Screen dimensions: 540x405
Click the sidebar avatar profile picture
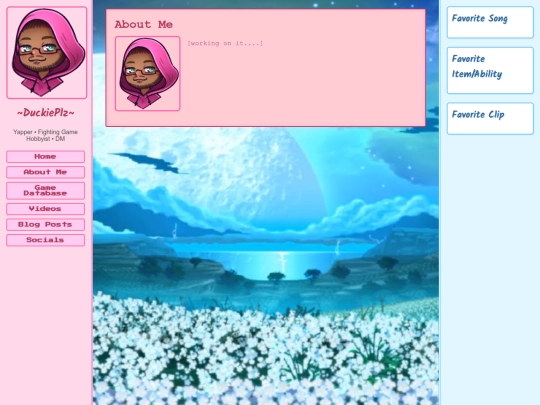tap(46, 53)
